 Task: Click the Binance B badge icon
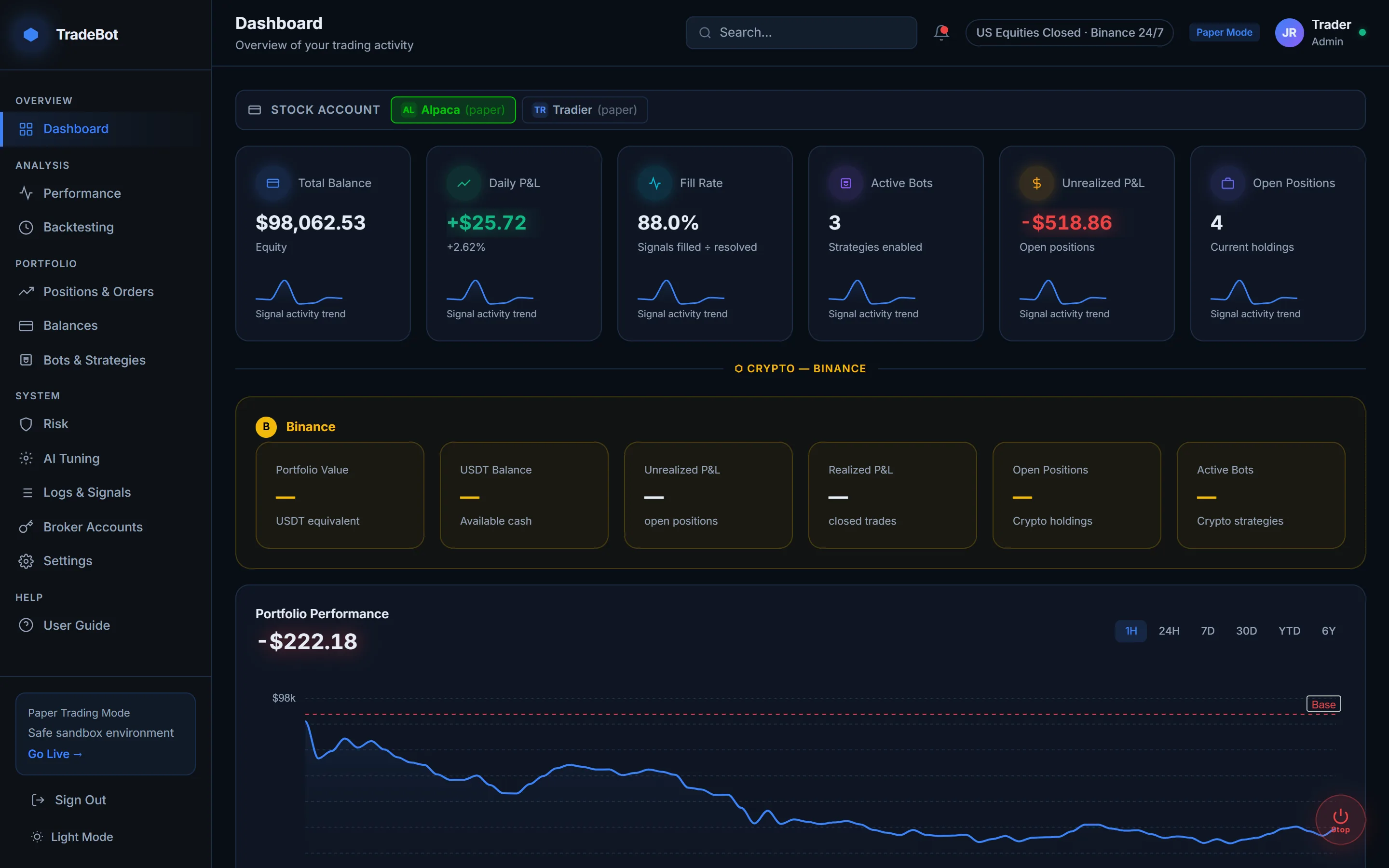(266, 427)
